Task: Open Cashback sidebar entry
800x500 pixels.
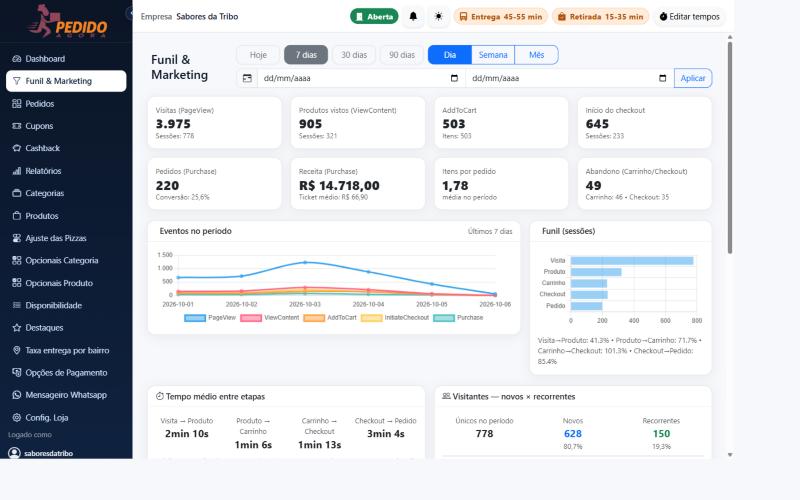Action: click(x=66, y=148)
